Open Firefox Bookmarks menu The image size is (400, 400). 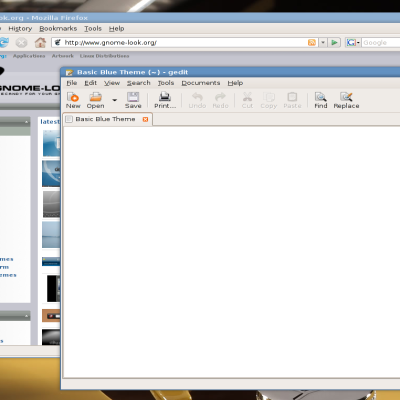pyautogui.click(x=58, y=29)
